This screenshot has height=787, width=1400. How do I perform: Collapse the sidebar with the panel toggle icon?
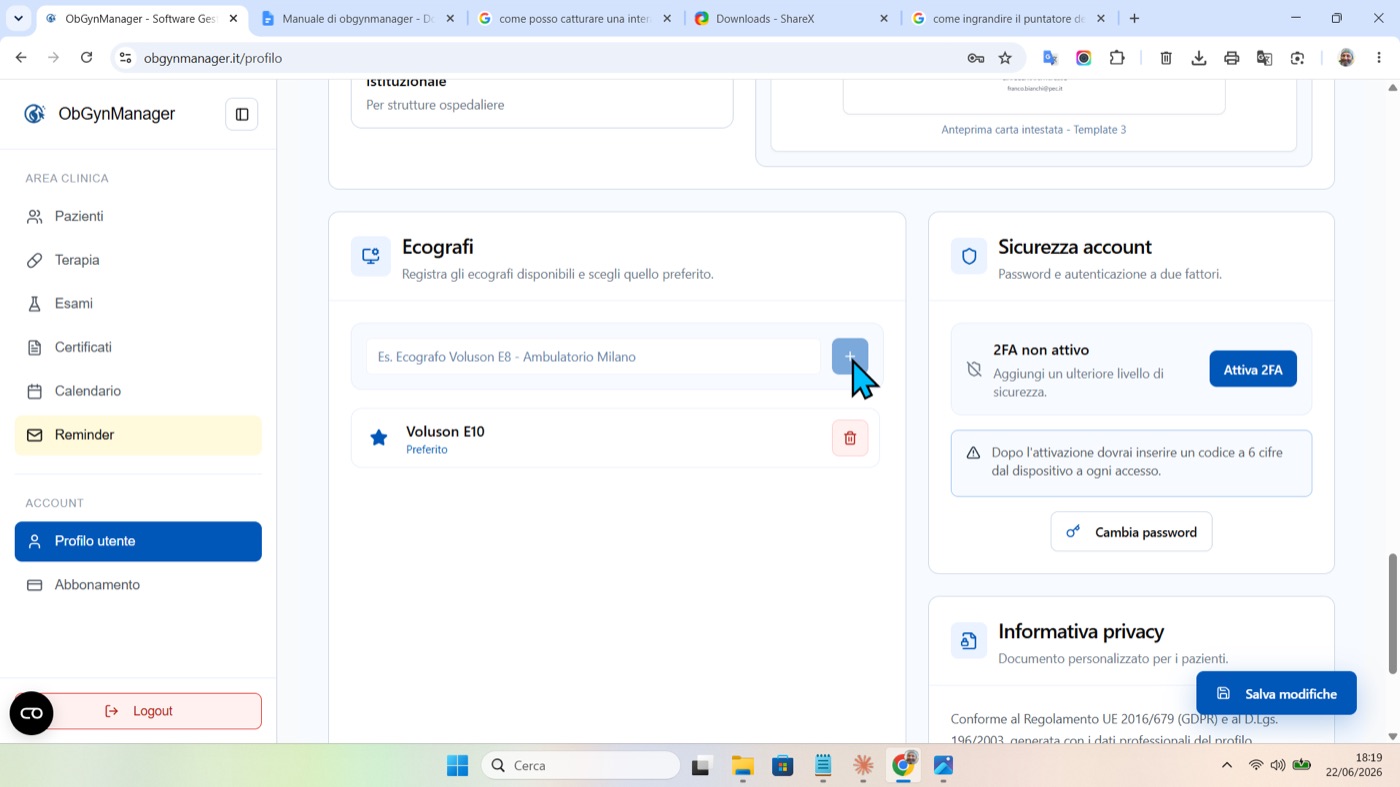click(242, 114)
